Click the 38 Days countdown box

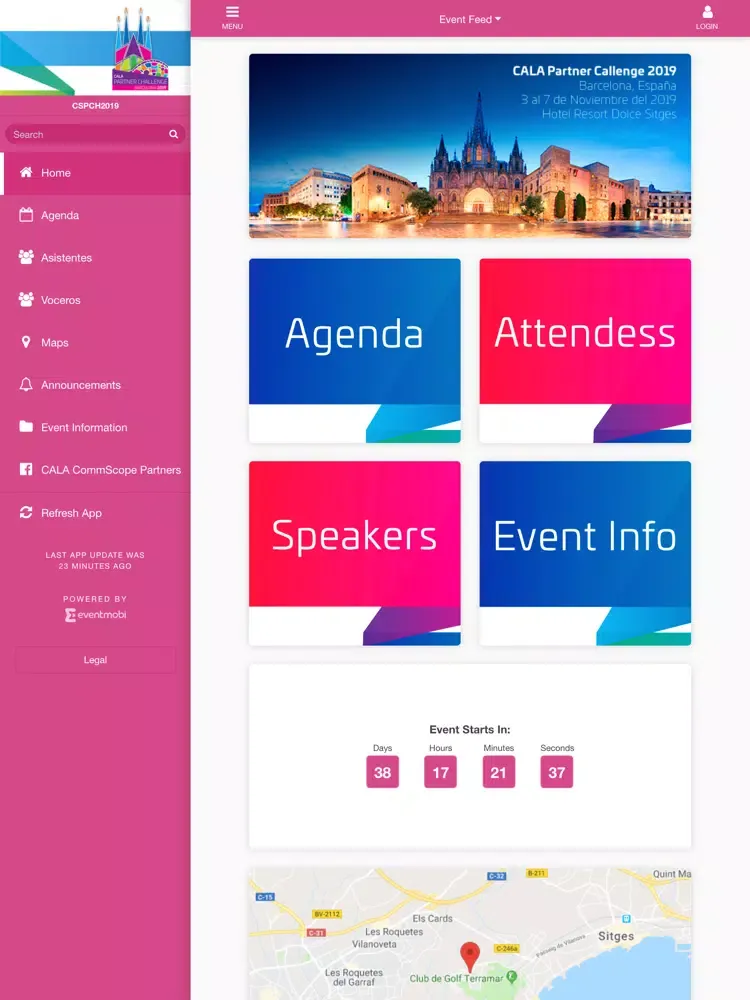click(x=383, y=772)
